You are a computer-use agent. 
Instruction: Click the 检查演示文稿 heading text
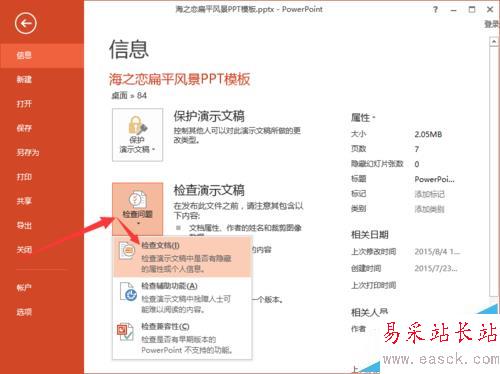[x=209, y=190]
